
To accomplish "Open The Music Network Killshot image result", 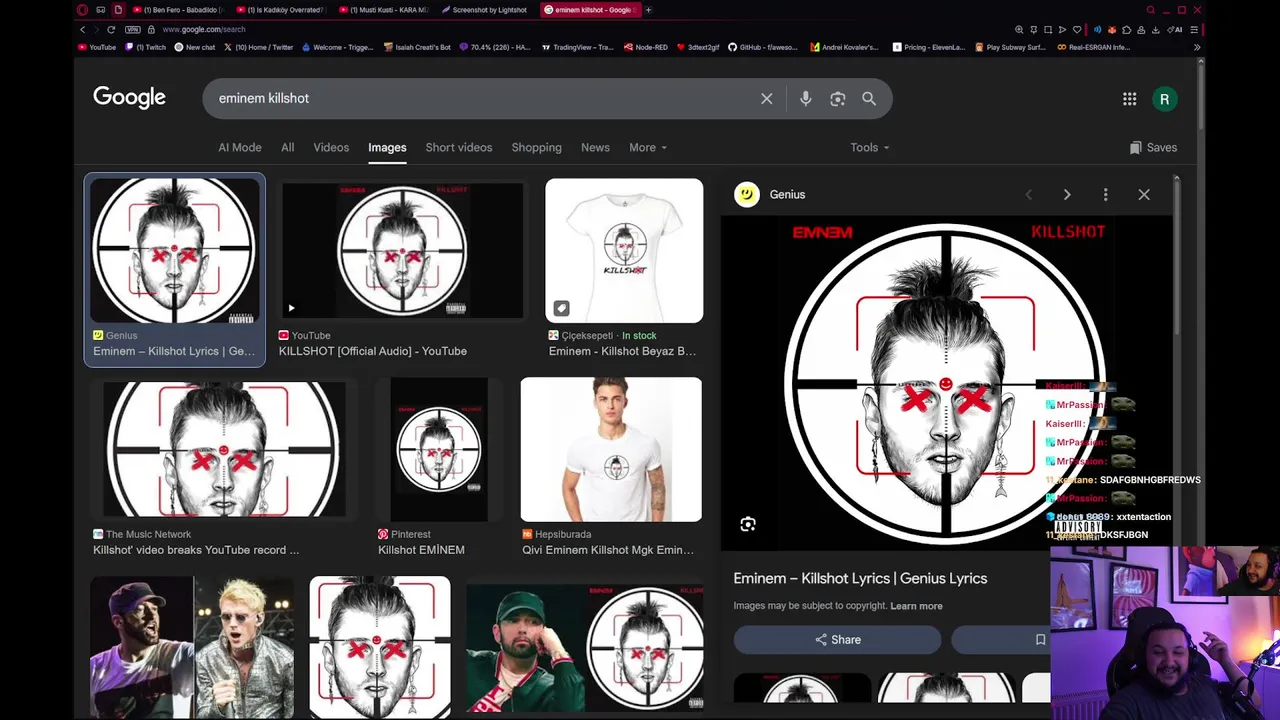I will (223, 467).
